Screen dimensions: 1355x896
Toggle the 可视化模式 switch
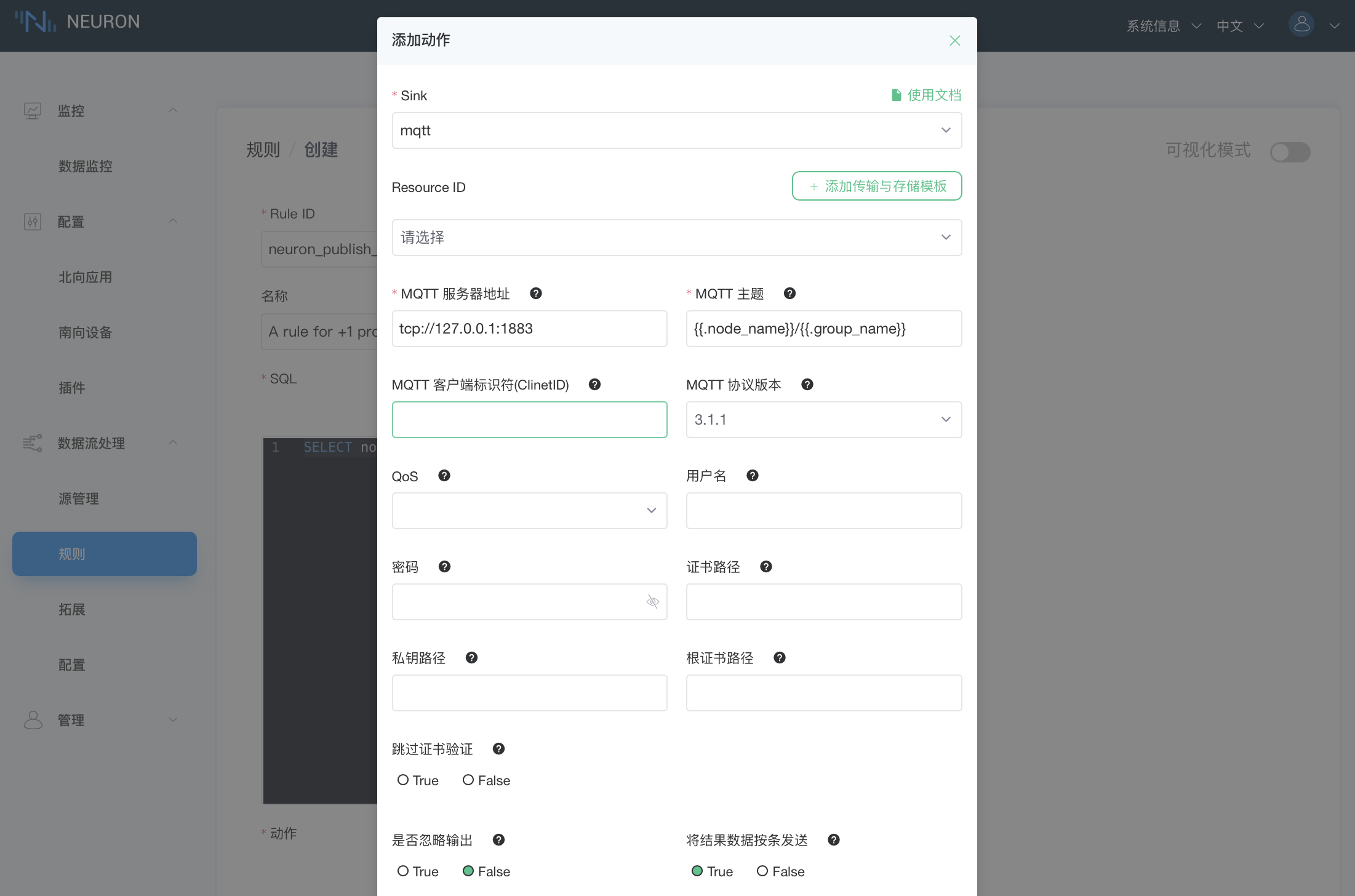coord(1290,152)
